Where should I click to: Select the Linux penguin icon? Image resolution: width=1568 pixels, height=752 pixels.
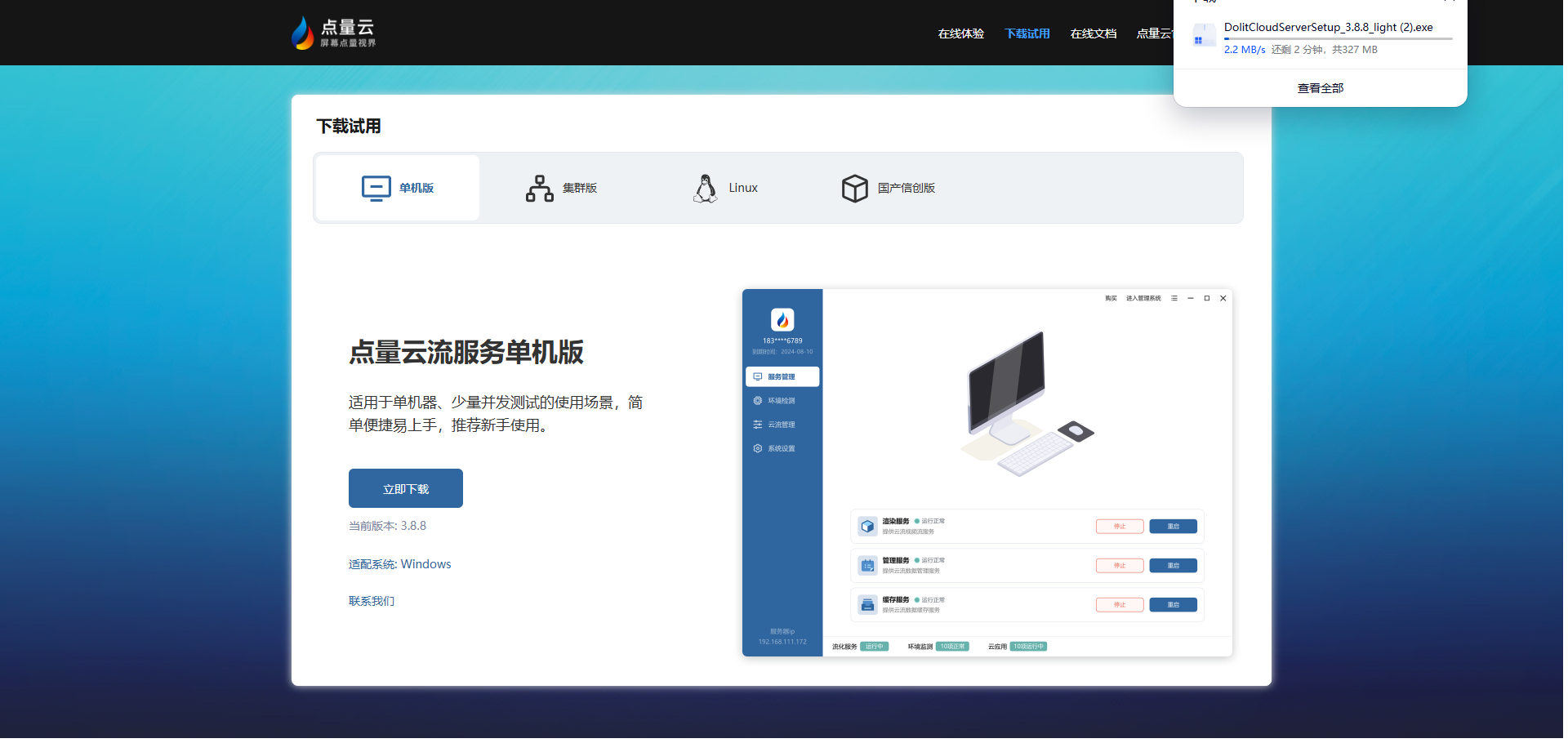[705, 189]
